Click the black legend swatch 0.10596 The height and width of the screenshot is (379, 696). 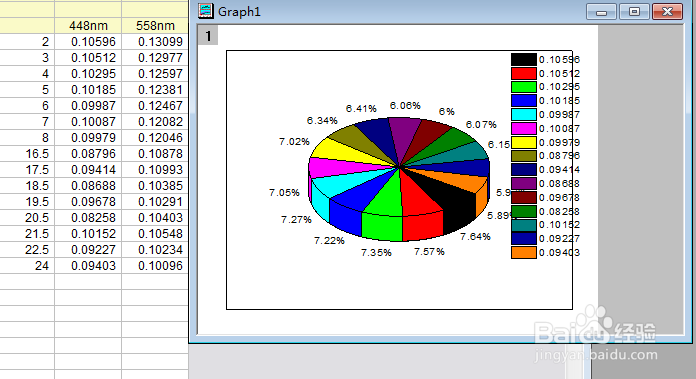[x=524, y=59]
